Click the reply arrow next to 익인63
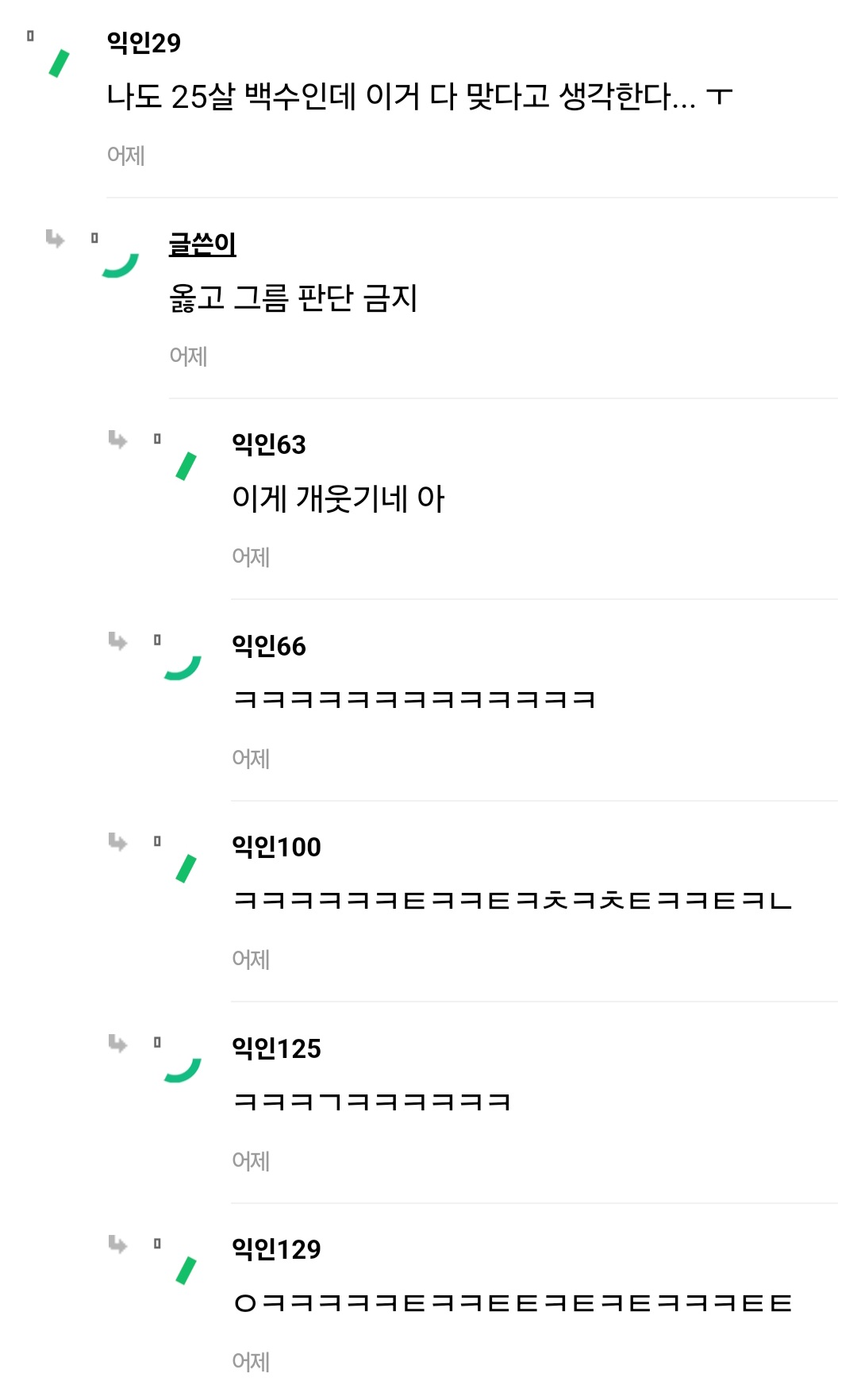857x1400 pixels. pyautogui.click(x=117, y=439)
